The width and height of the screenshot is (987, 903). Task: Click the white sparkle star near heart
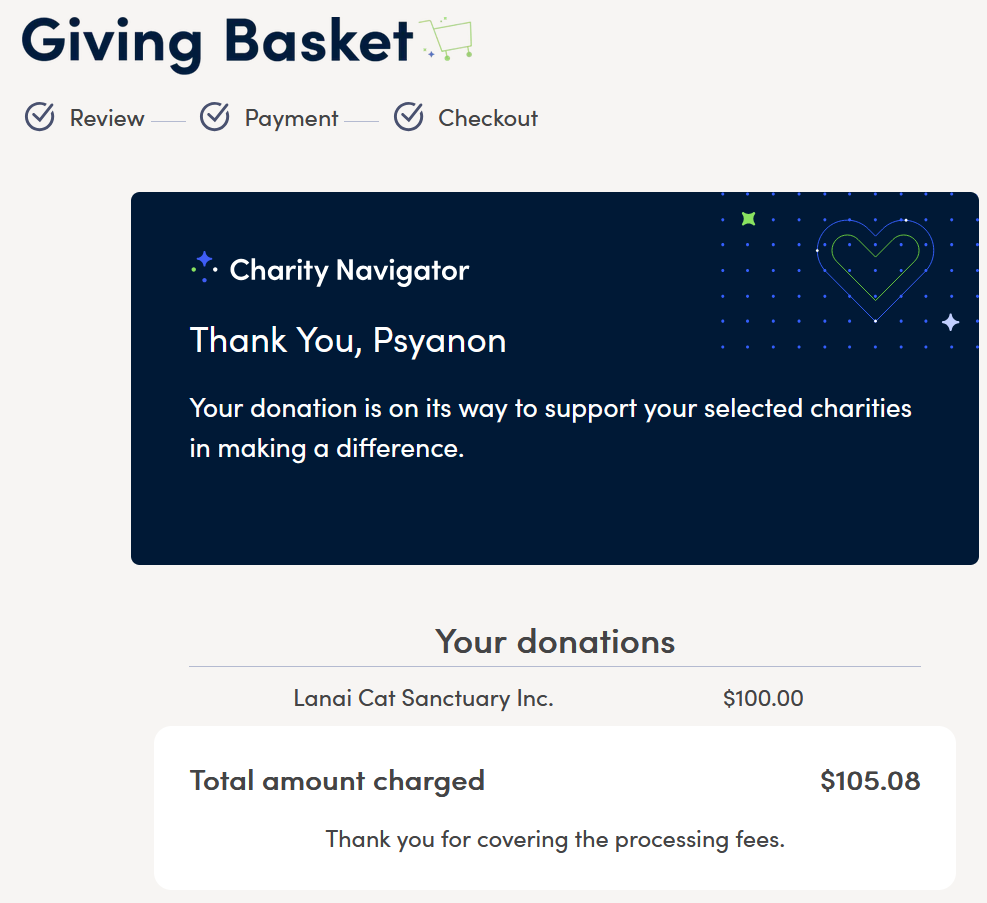click(x=950, y=322)
